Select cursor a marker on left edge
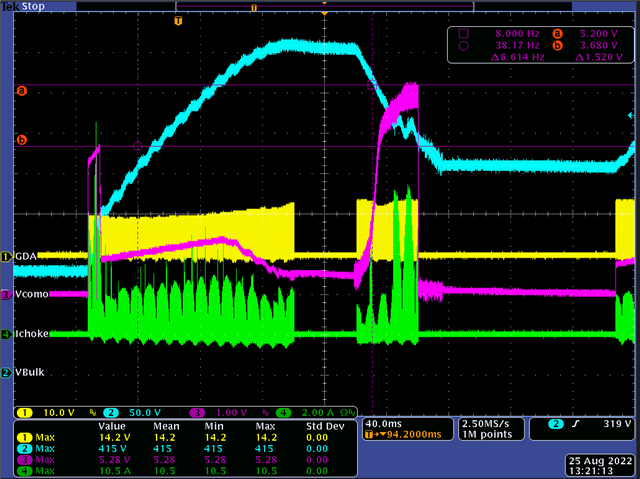This screenshot has width=640, height=479. tap(22, 91)
